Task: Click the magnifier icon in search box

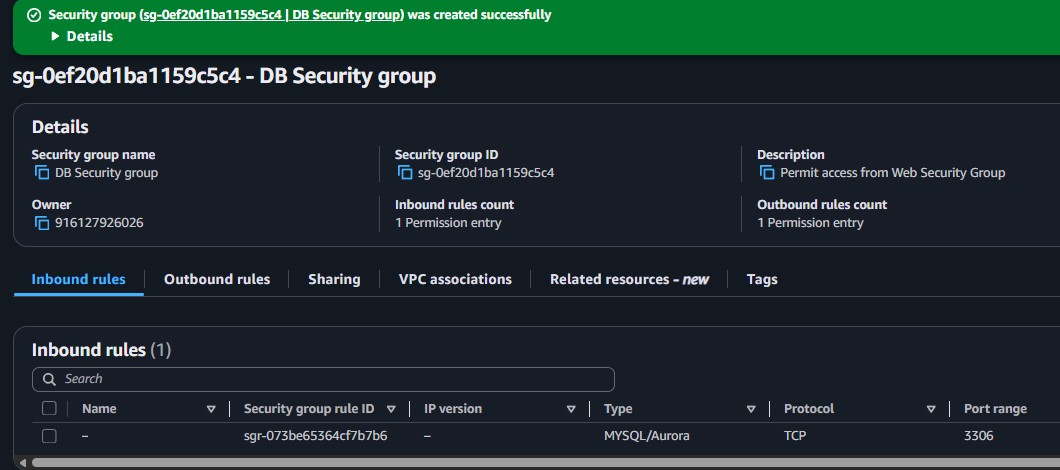Action: coord(49,379)
